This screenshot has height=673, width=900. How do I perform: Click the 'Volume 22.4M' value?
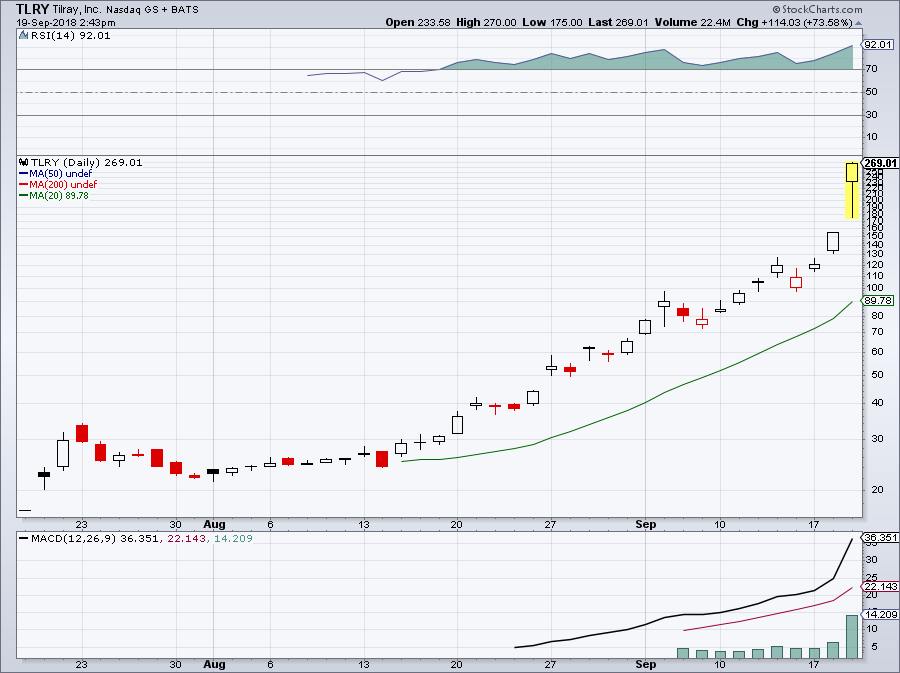693,22
